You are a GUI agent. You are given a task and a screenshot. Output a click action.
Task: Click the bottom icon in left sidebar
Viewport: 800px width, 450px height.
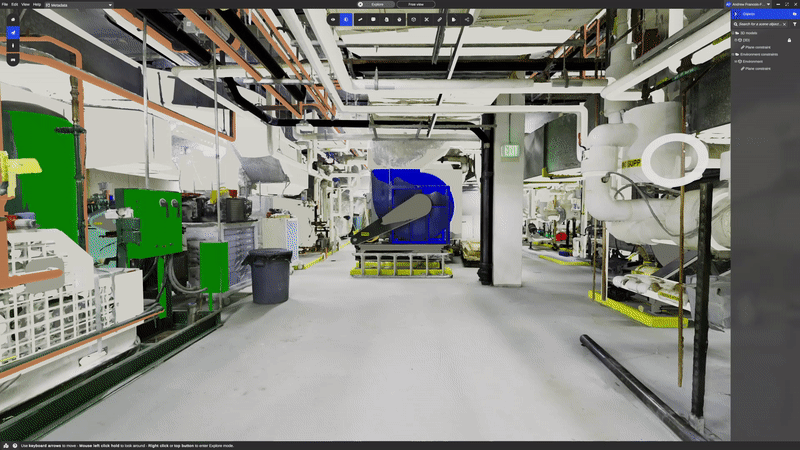click(x=13, y=59)
